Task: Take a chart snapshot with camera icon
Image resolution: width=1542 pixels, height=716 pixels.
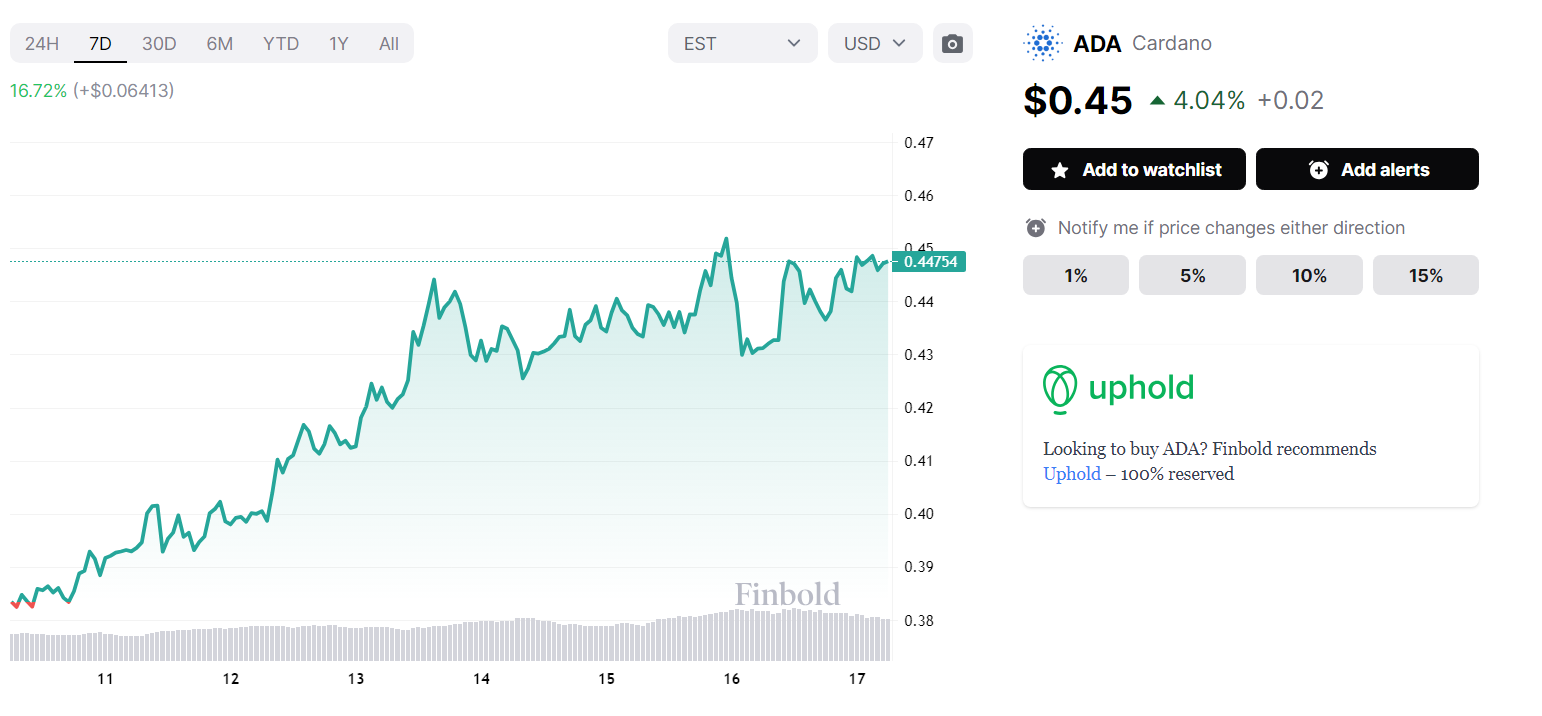Action: (953, 43)
